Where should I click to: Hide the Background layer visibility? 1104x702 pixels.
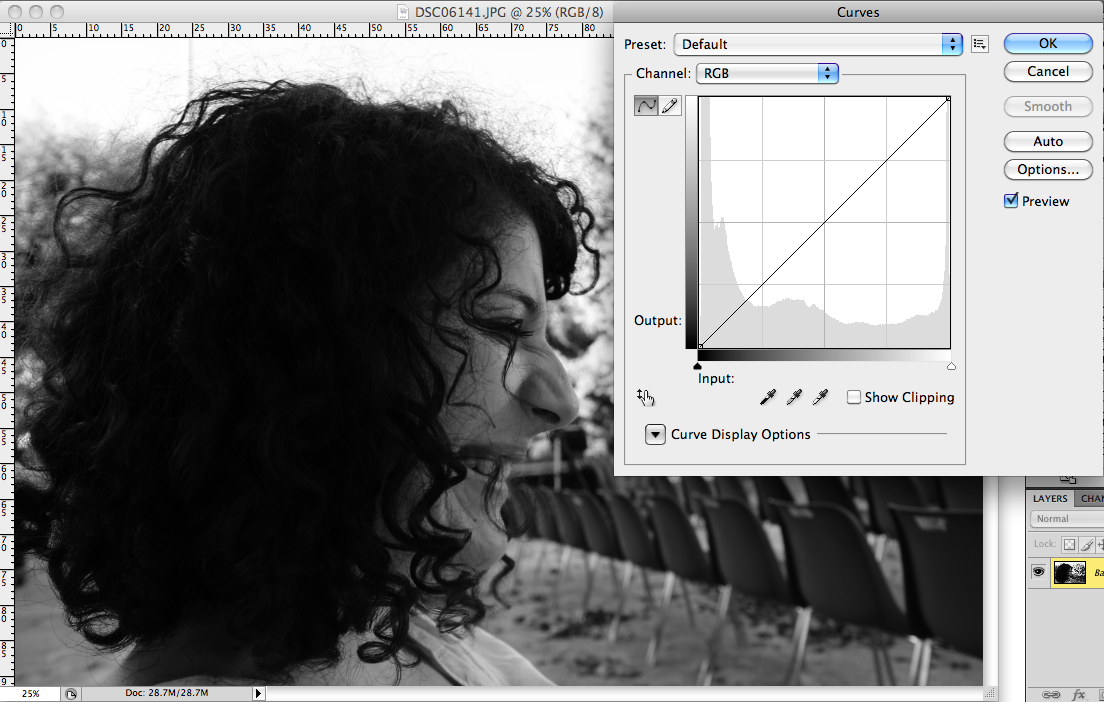[x=1038, y=573]
